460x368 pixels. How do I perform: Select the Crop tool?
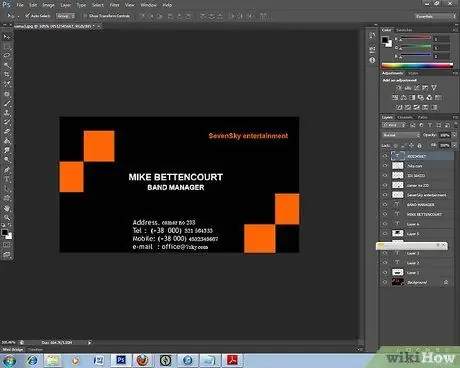tap(7, 75)
